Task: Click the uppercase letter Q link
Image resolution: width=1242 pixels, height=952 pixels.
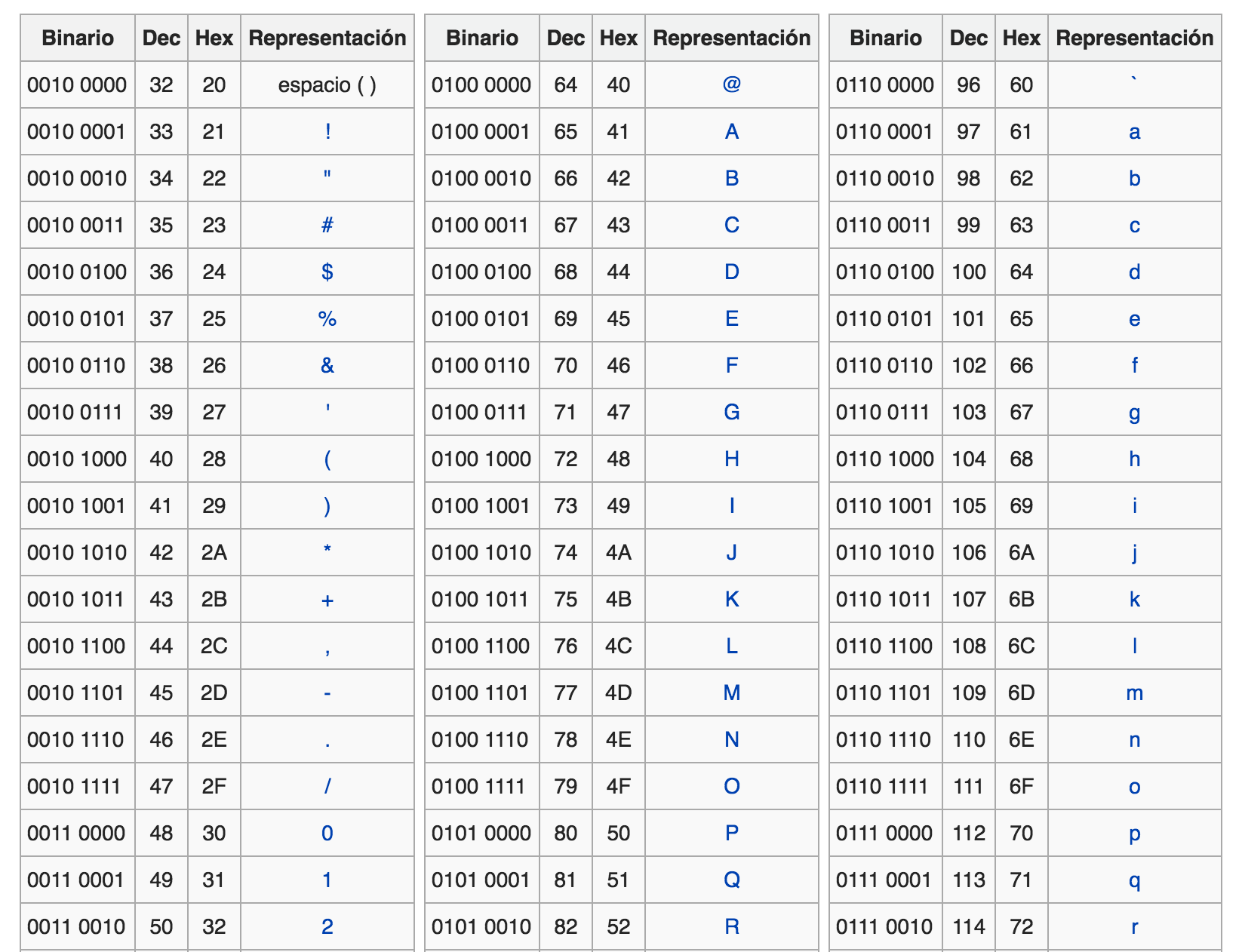Action: tap(731, 880)
